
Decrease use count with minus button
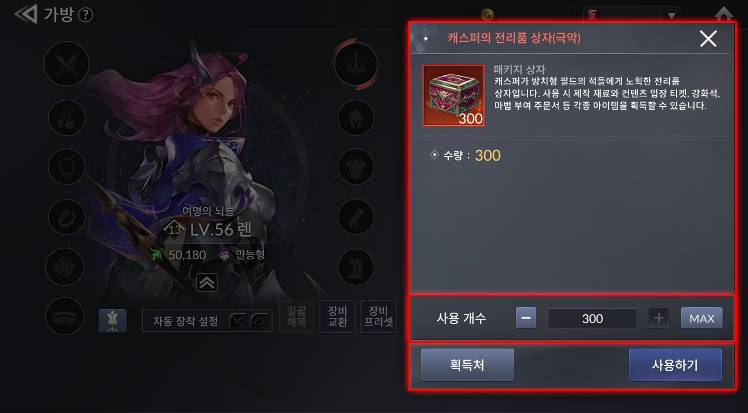526,318
